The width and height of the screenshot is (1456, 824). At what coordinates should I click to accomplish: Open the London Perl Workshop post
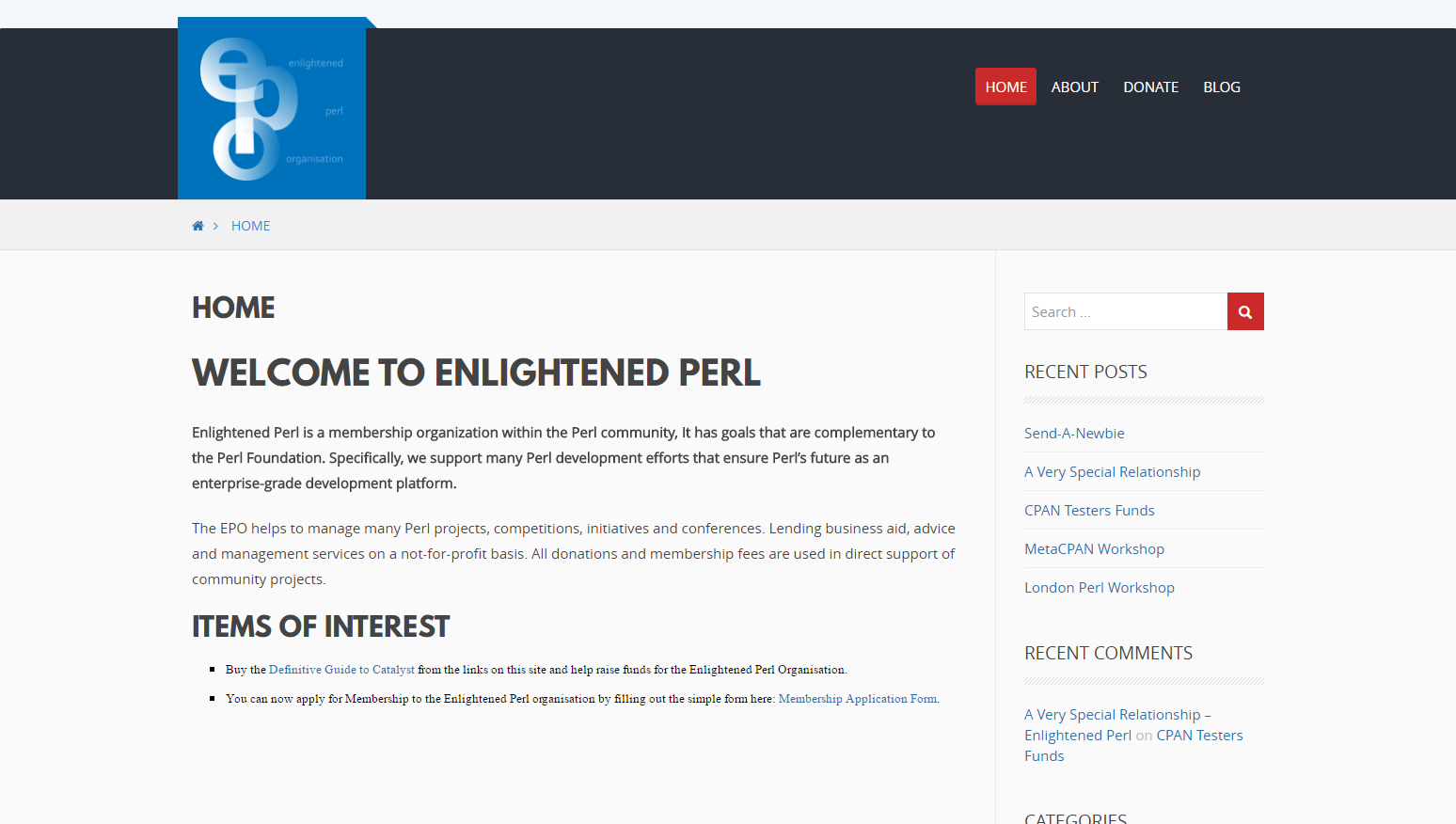coord(1099,587)
